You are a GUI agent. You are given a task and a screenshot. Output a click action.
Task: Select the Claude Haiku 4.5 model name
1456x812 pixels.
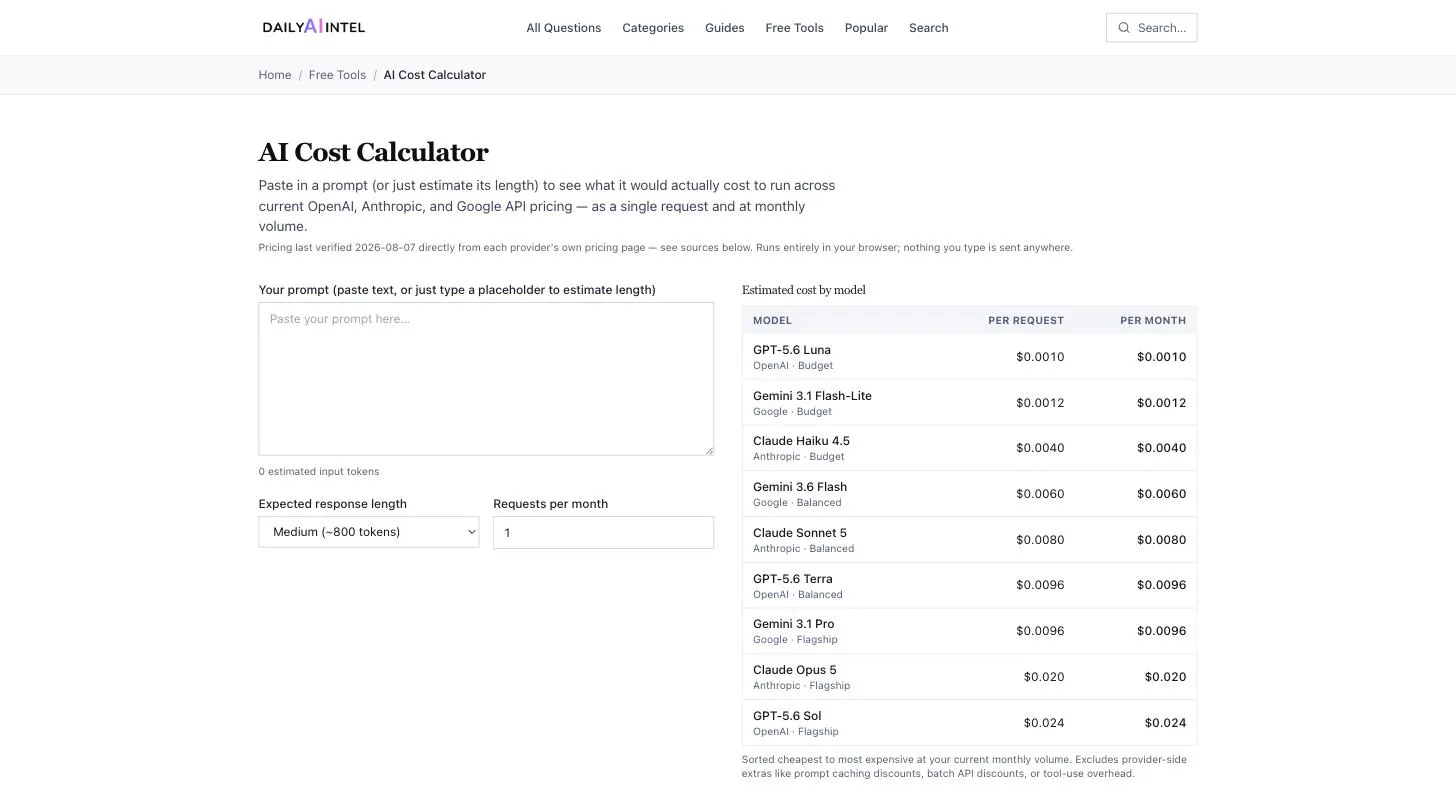point(801,441)
